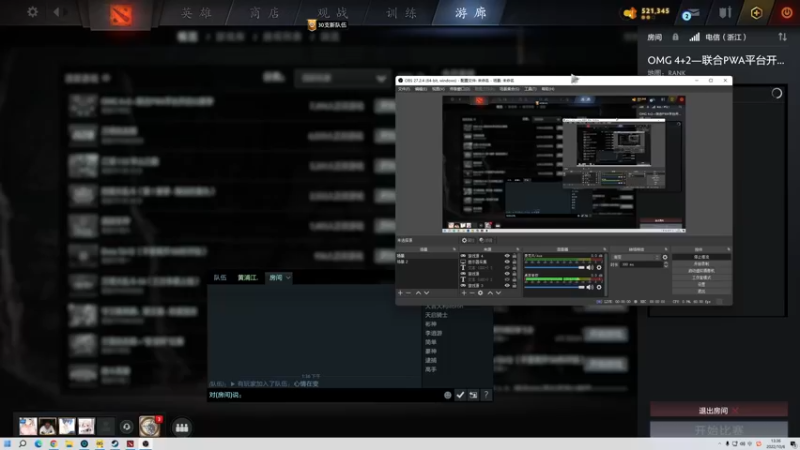Image resolution: width=800 pixels, height=450 pixels.
Task: Toggle visibility of last OBS source row
Action: click(x=507, y=285)
